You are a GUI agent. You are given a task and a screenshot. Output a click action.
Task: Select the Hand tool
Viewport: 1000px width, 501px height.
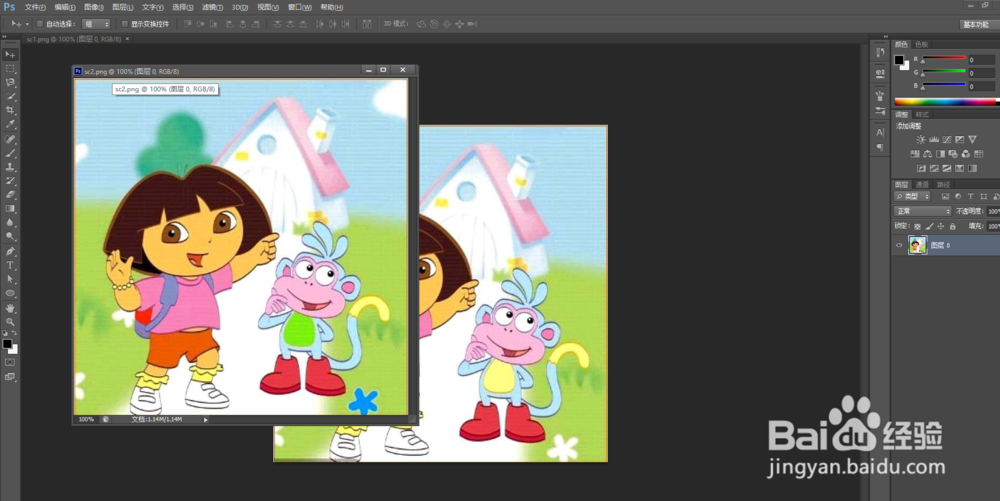click(10, 309)
